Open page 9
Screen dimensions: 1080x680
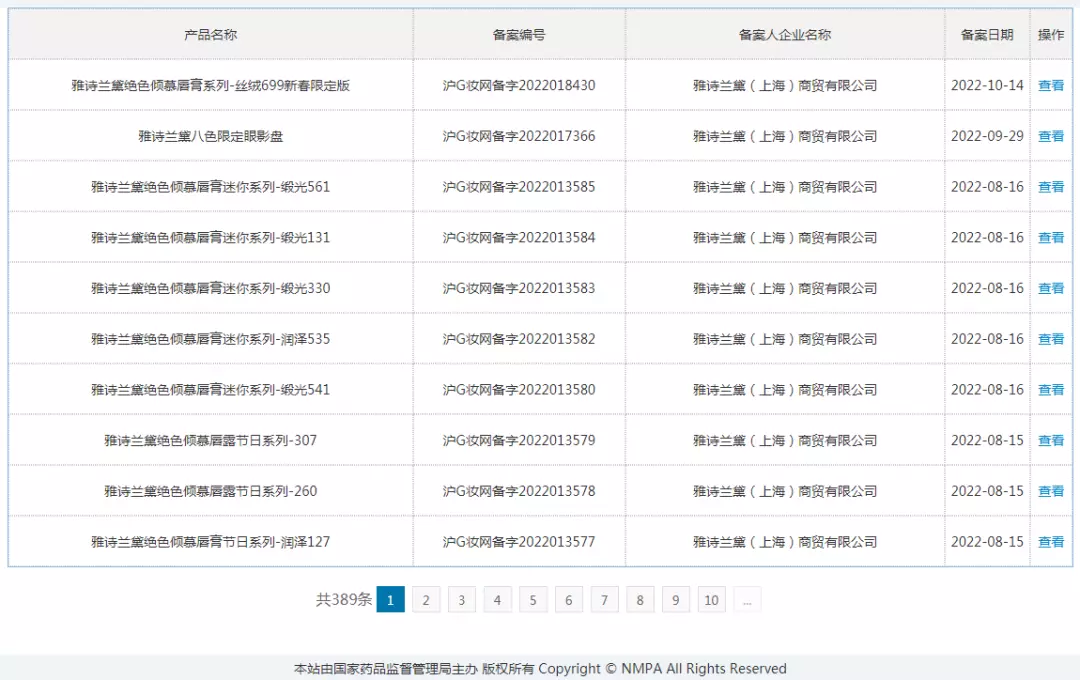pyautogui.click(x=676, y=599)
